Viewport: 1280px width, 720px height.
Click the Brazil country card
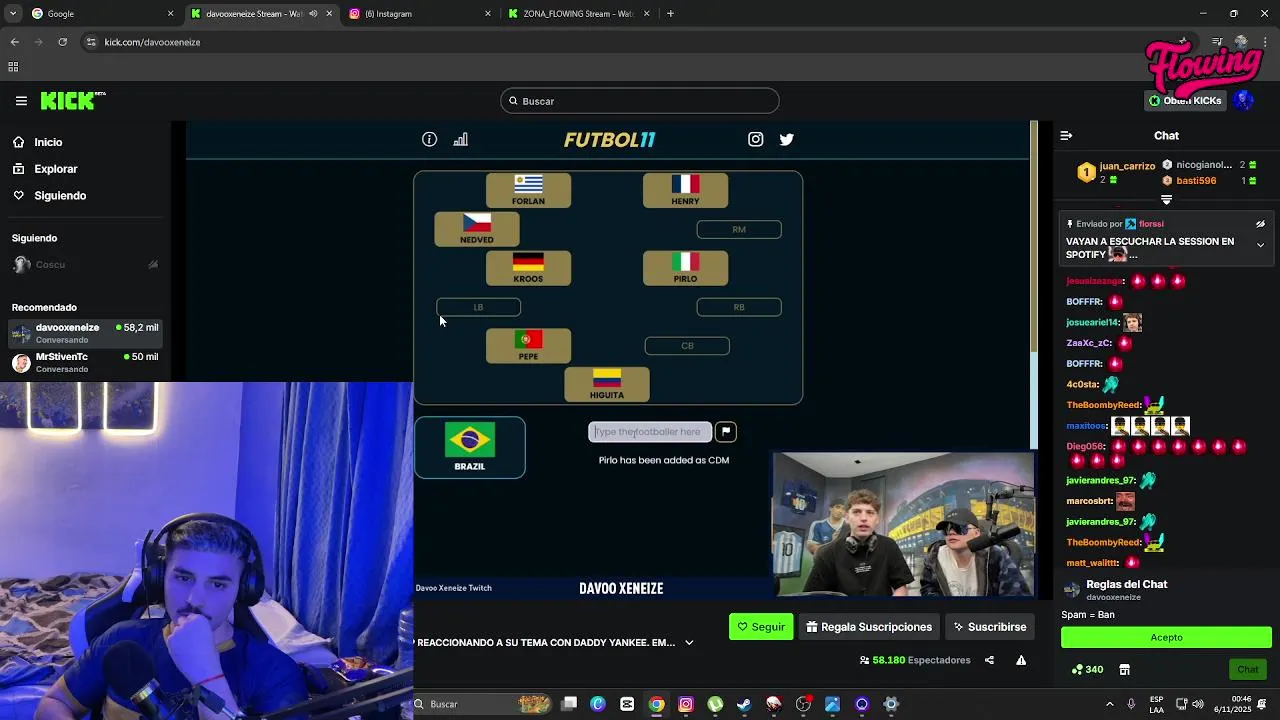pos(470,447)
